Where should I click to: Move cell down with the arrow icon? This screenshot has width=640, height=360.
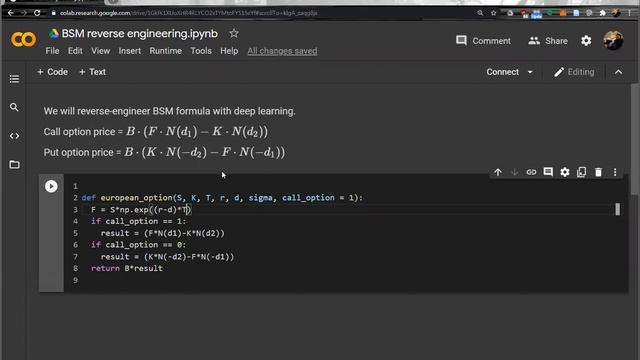pyautogui.click(x=514, y=172)
